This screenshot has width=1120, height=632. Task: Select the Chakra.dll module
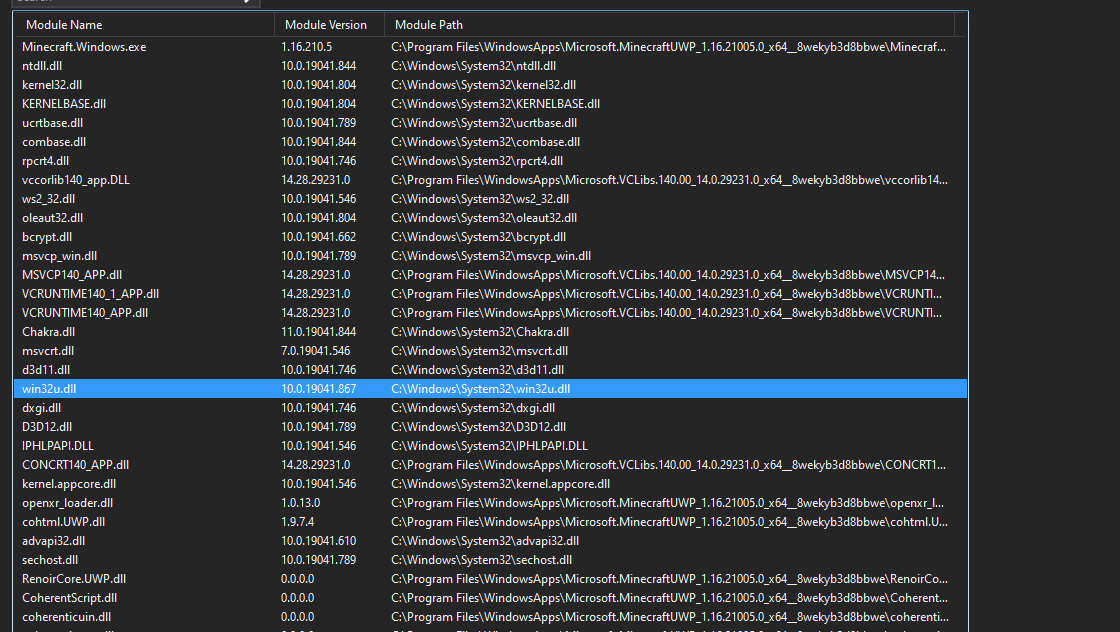click(48, 332)
